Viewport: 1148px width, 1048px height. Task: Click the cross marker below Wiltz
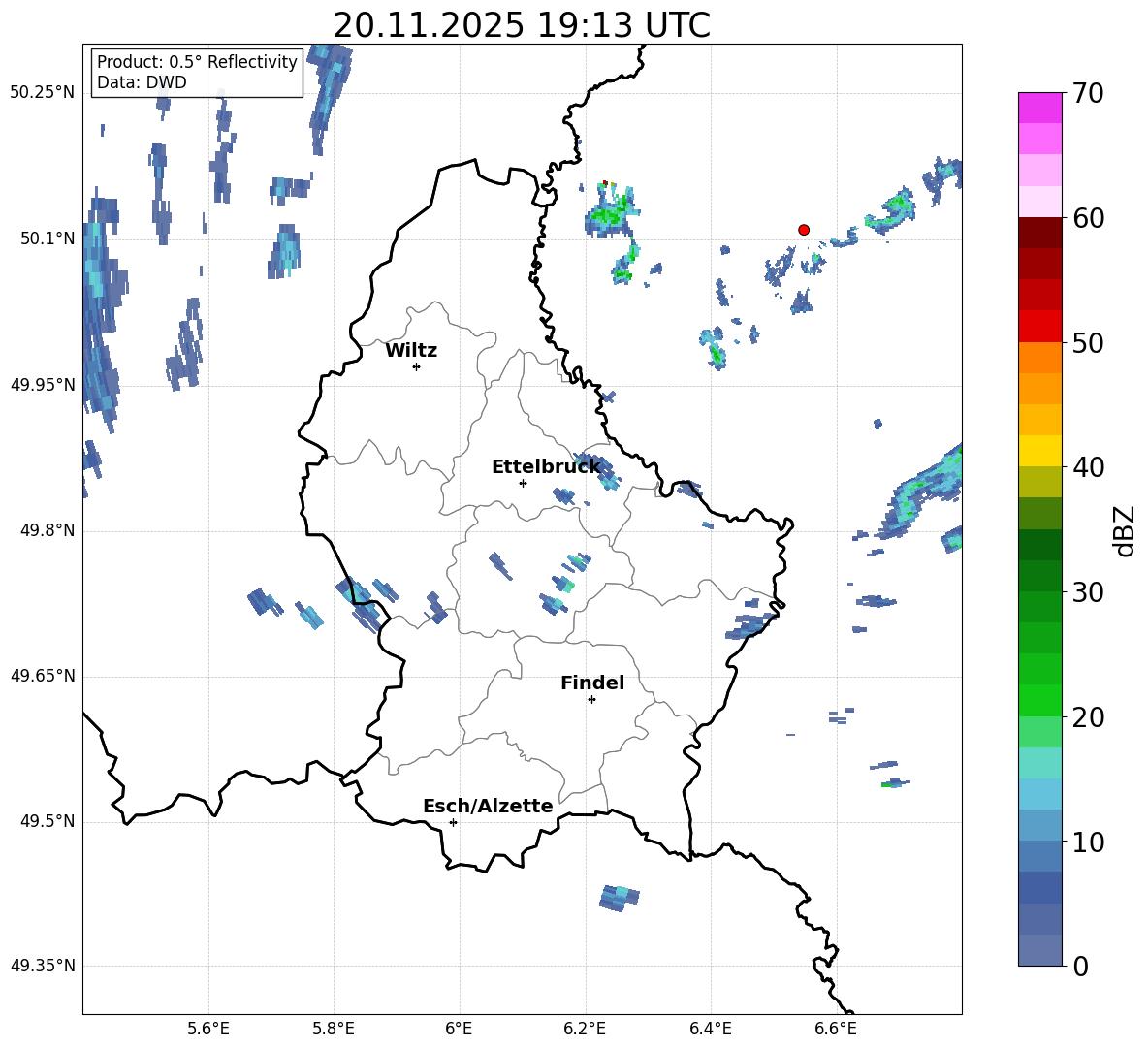click(x=416, y=366)
